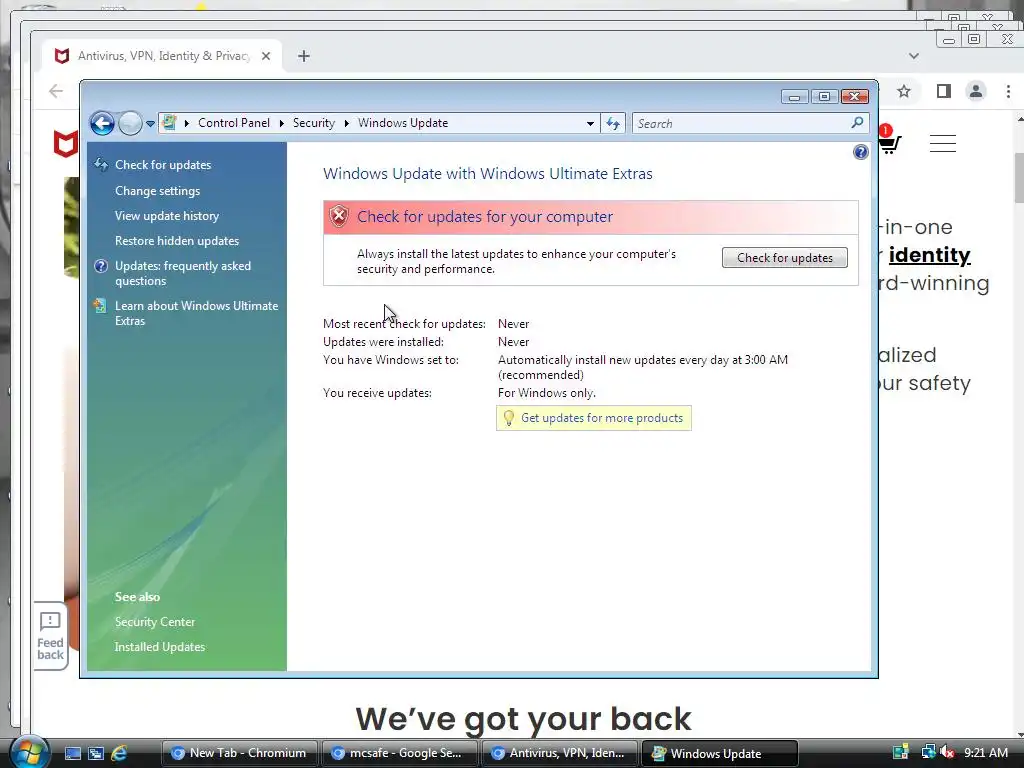Open Installed Updates under See also
The height and width of the screenshot is (768, 1024).
tap(160, 647)
